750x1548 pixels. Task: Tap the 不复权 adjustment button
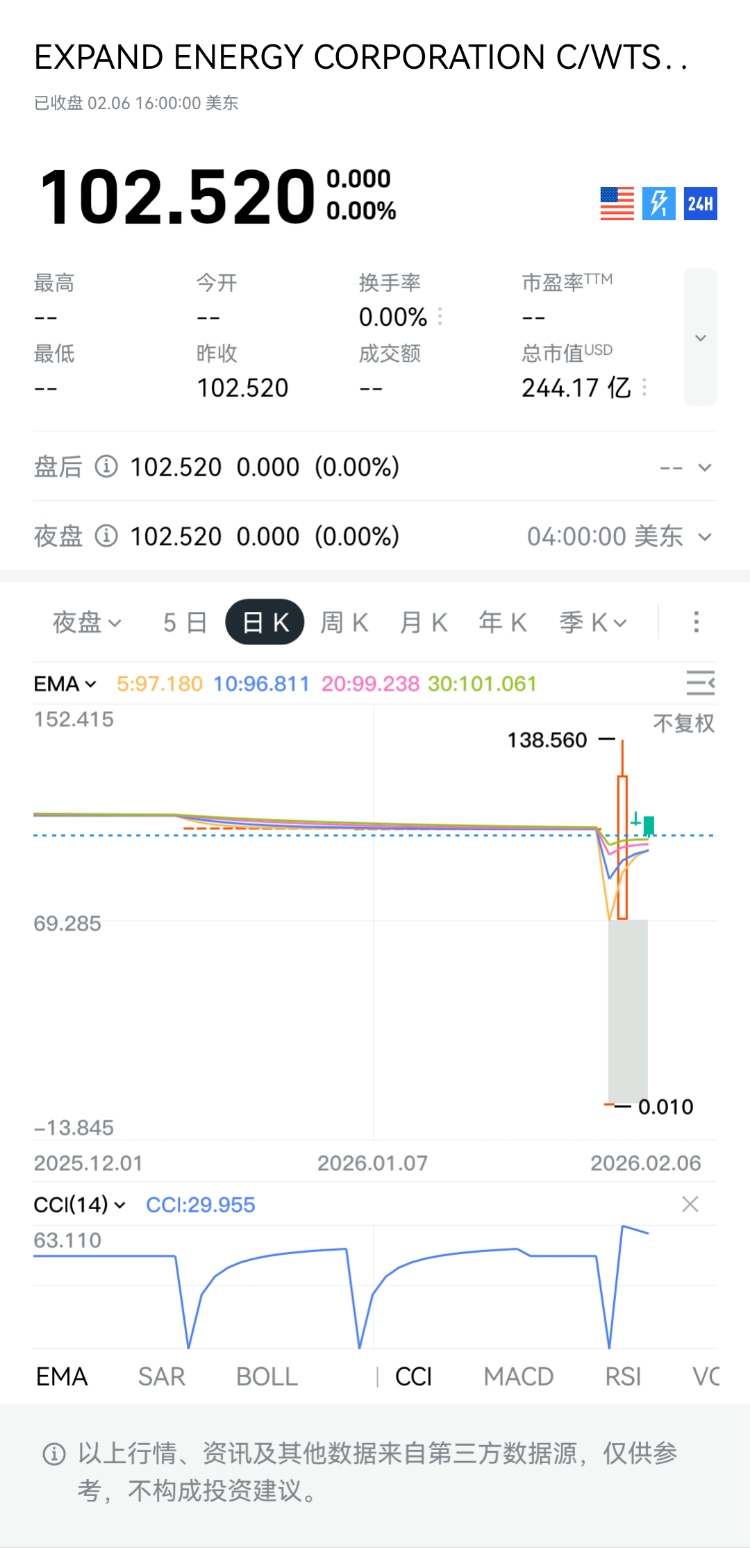pyautogui.click(x=684, y=724)
